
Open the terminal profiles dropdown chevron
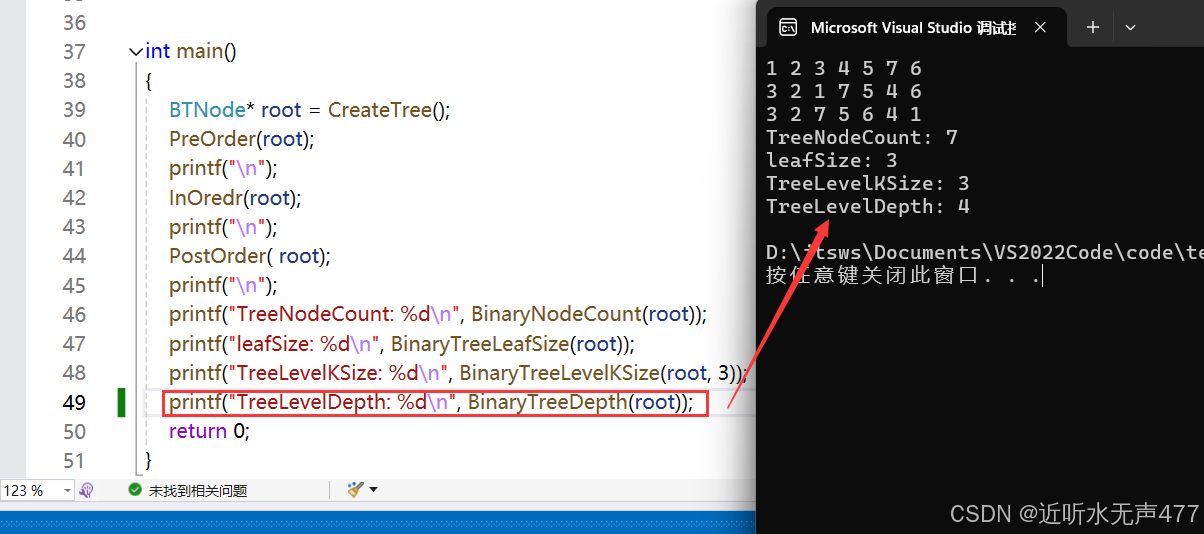click(x=1130, y=28)
